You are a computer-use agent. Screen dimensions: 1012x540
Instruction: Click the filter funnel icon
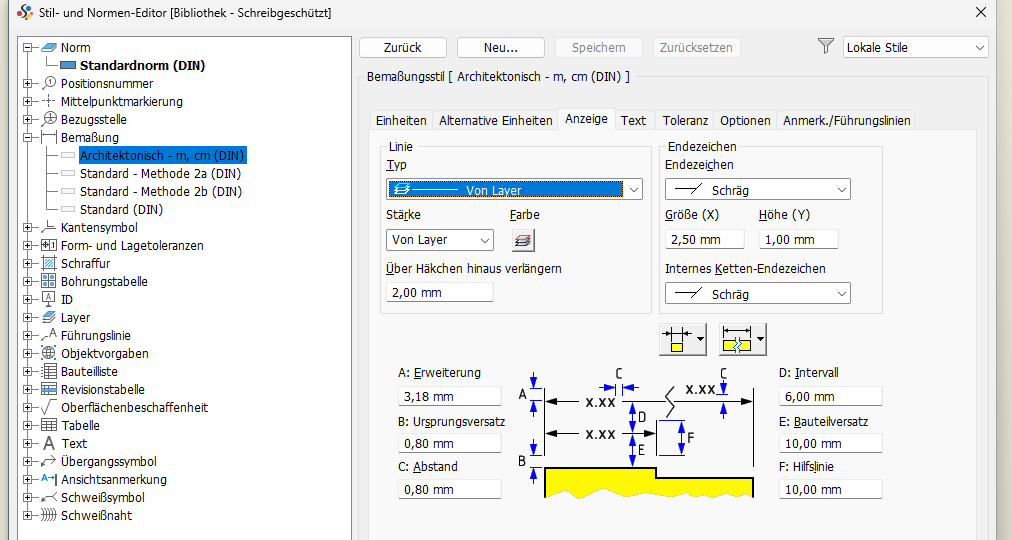pyautogui.click(x=825, y=46)
